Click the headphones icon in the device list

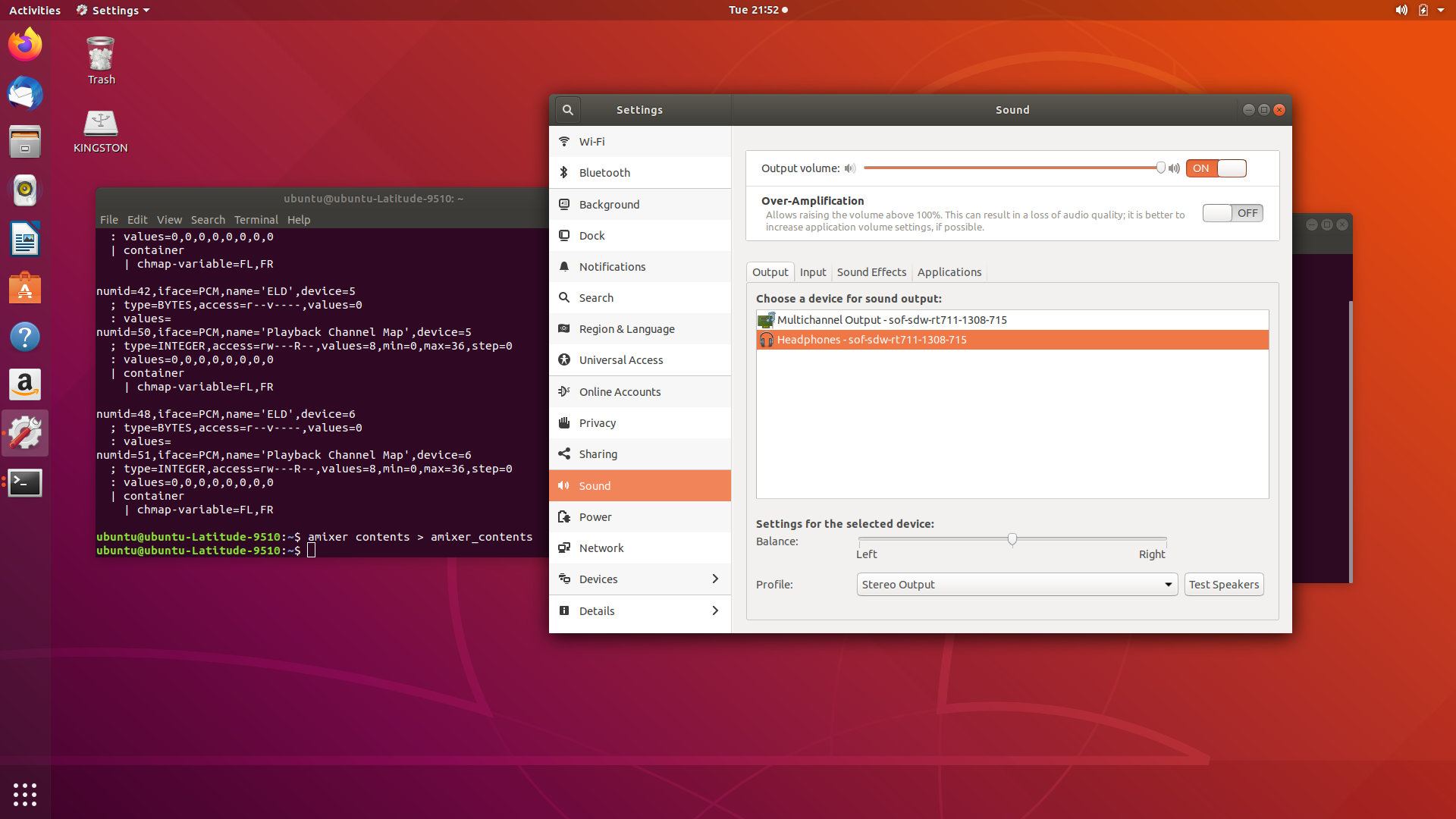coord(766,340)
